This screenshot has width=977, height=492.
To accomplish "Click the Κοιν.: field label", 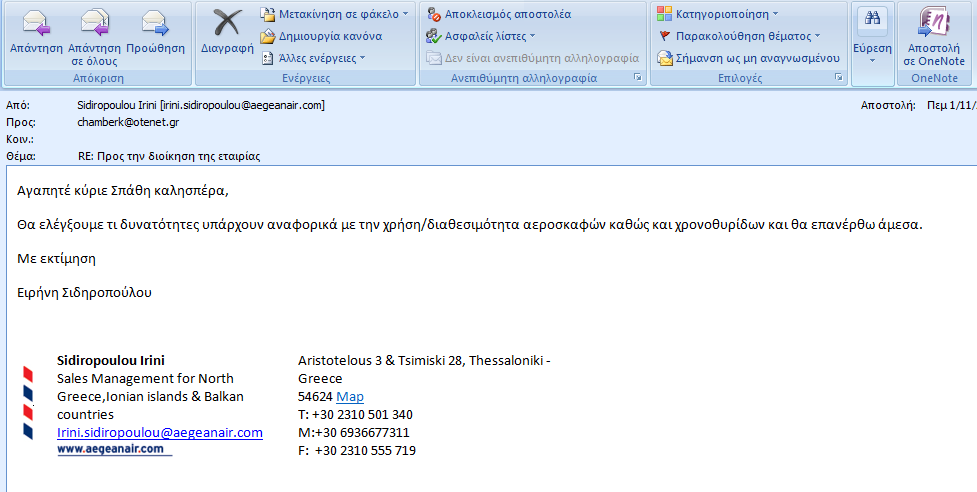I will 20,140.
